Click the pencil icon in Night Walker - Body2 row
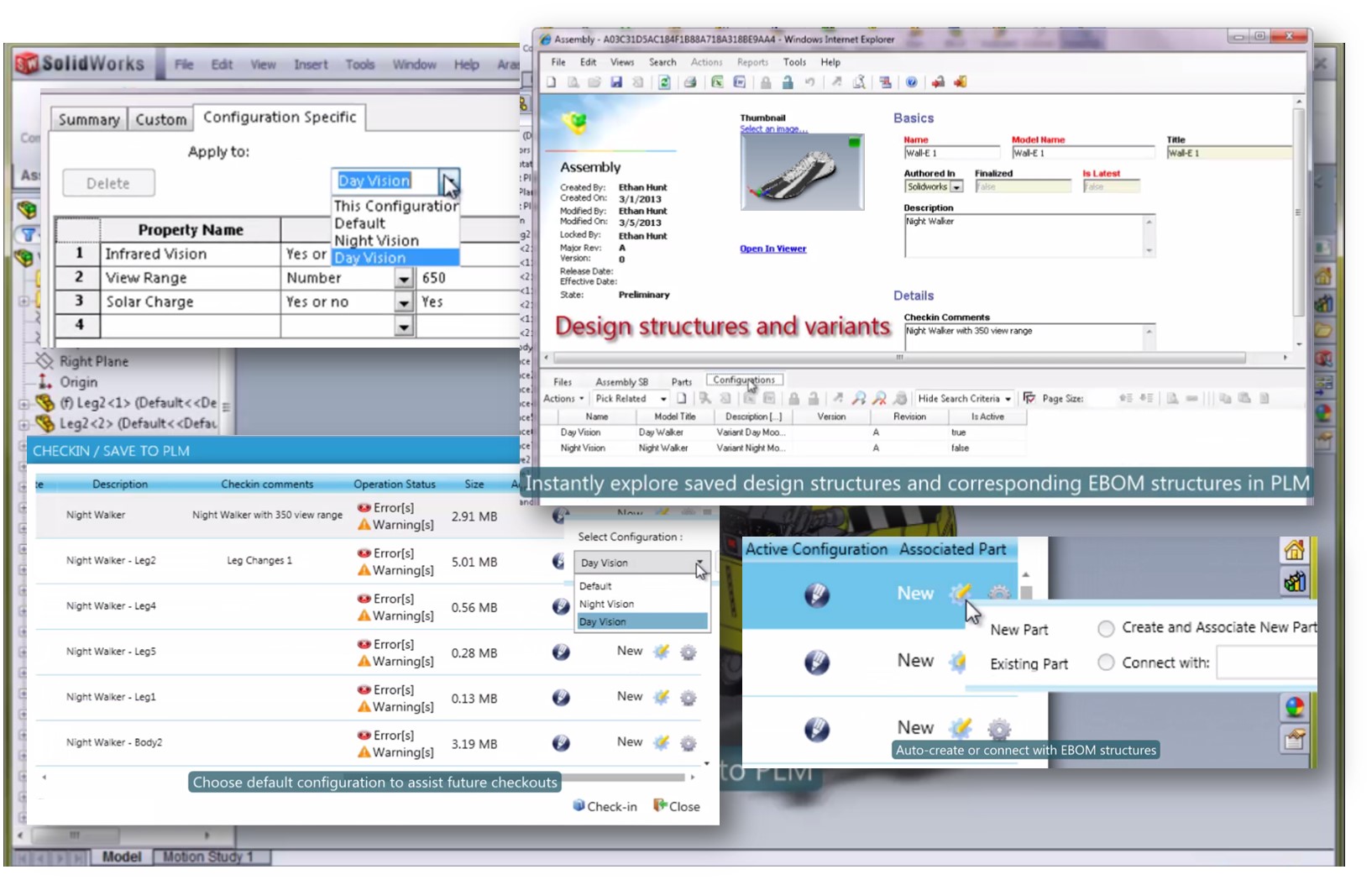The image size is (1372, 880). coord(561,743)
